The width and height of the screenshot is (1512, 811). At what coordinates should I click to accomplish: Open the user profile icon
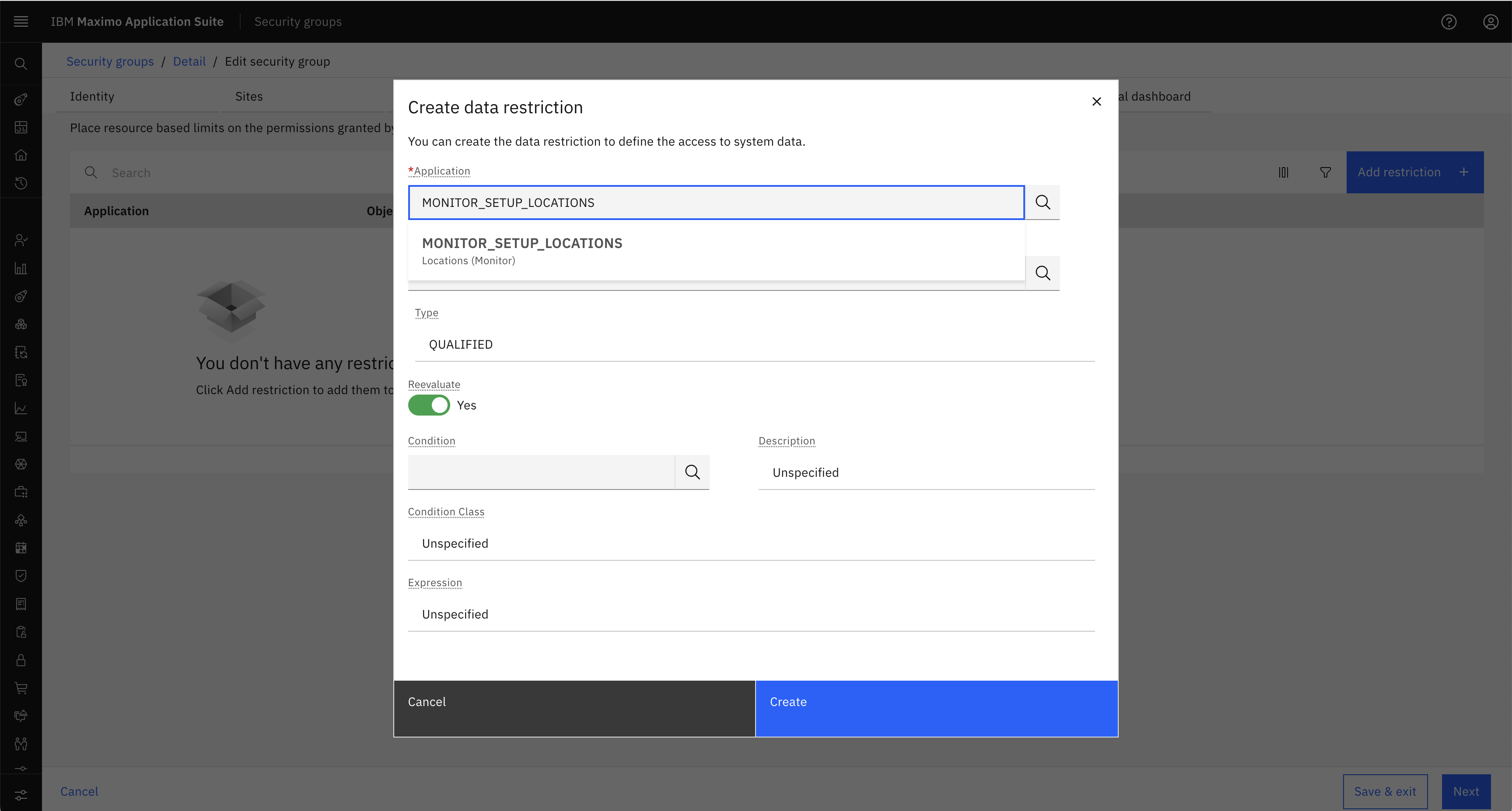tap(1490, 22)
